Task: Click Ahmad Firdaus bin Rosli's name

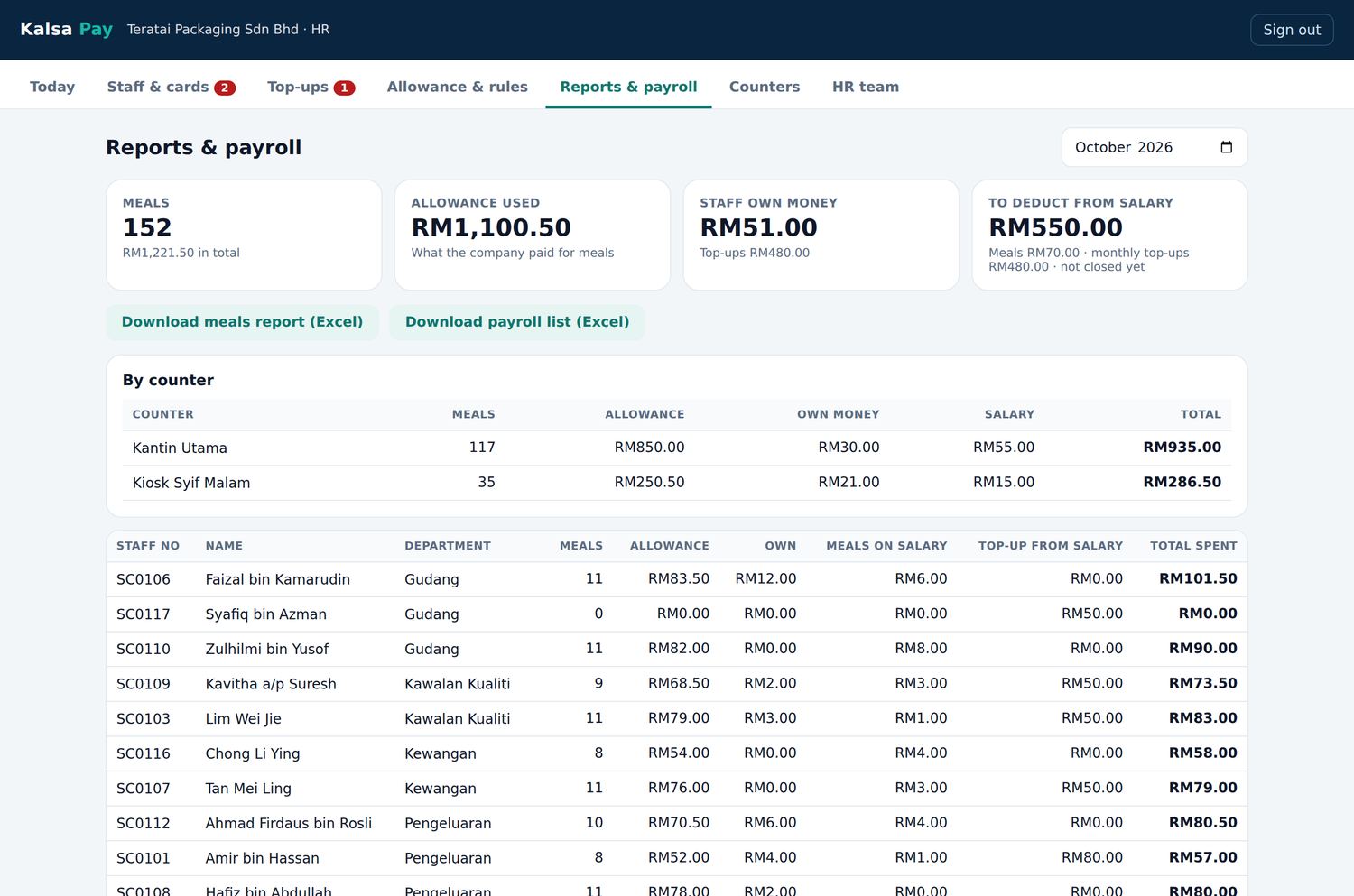Action: tap(289, 824)
